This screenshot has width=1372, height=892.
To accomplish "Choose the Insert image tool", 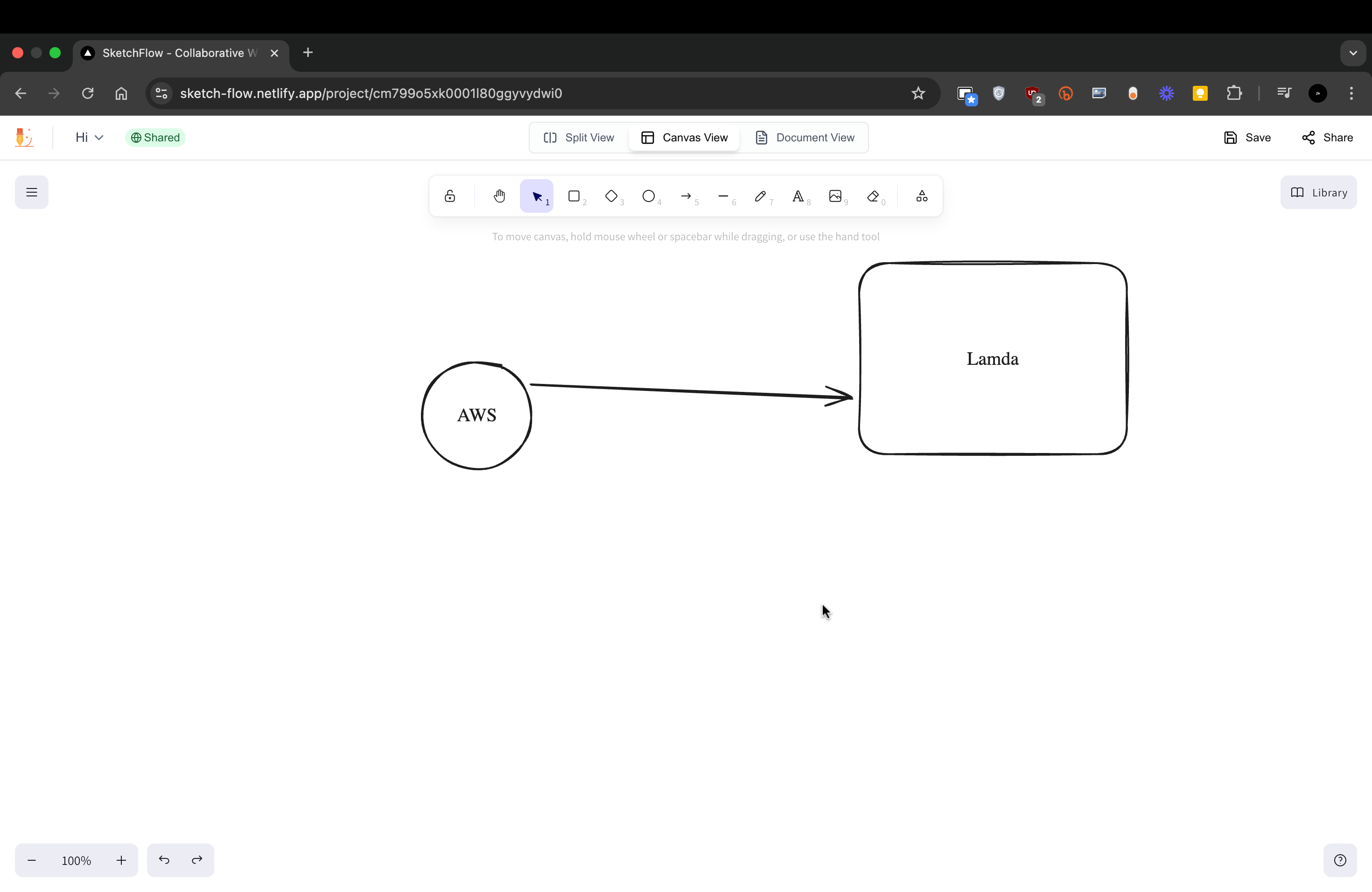I will pos(835,196).
